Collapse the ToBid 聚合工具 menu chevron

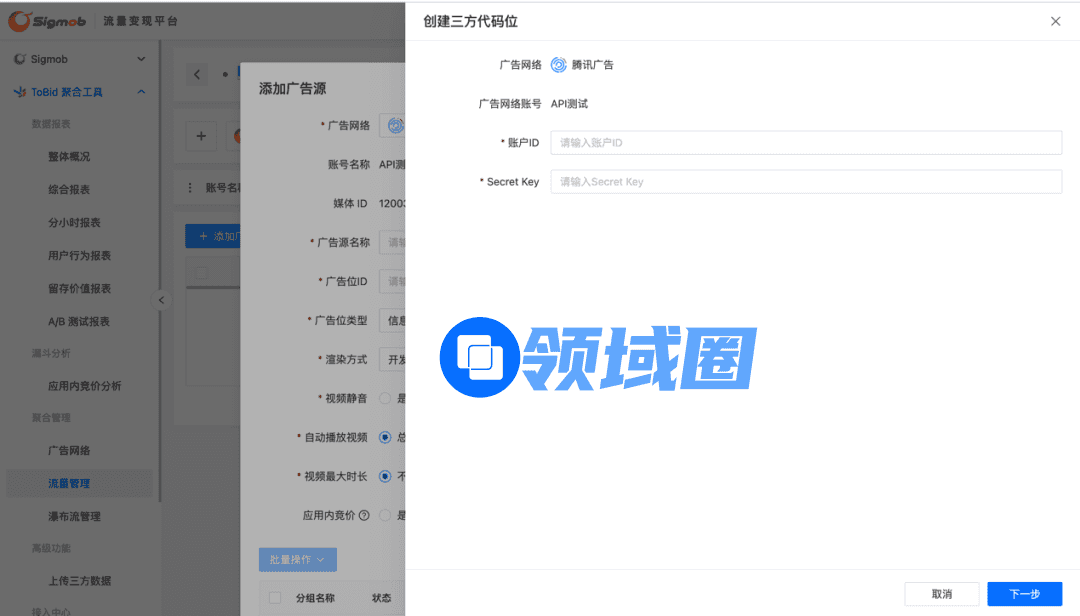point(141,92)
